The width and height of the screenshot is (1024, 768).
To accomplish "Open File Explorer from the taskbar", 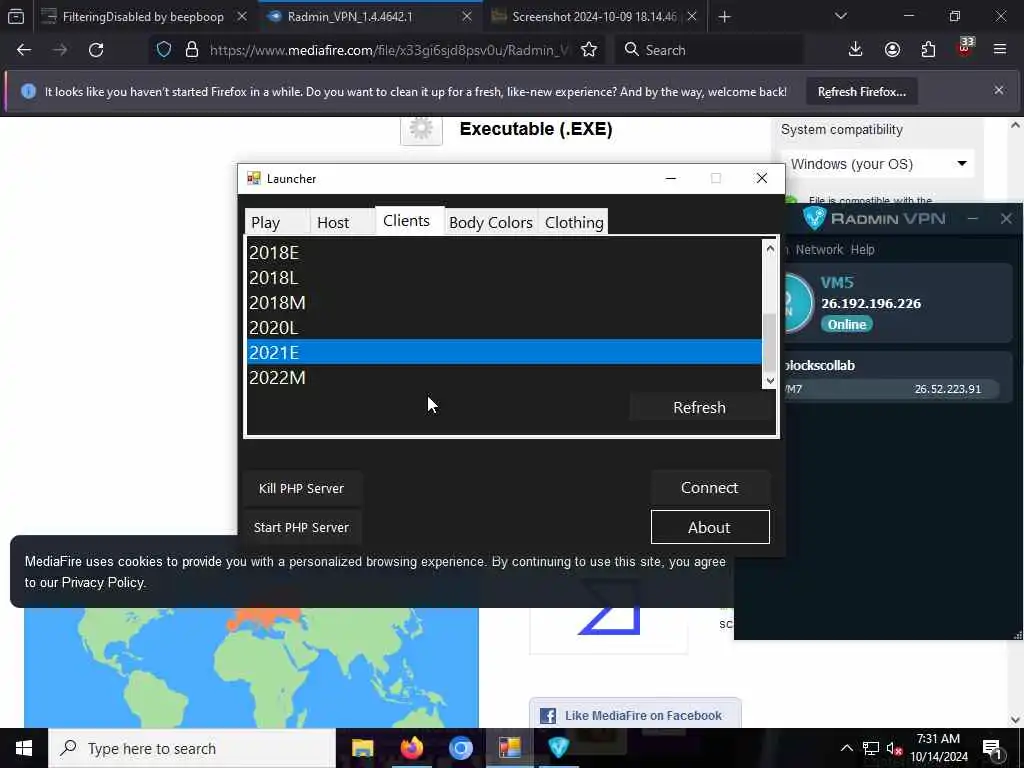I will point(362,748).
